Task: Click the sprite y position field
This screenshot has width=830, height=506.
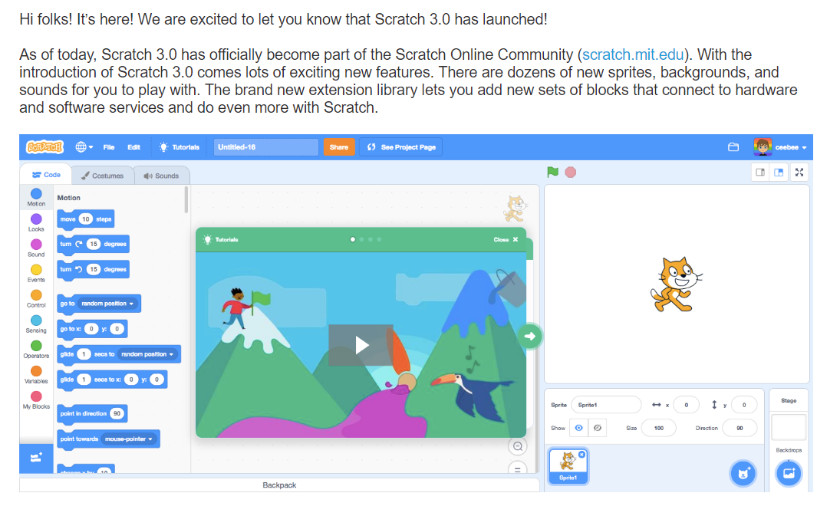Action: (x=744, y=405)
